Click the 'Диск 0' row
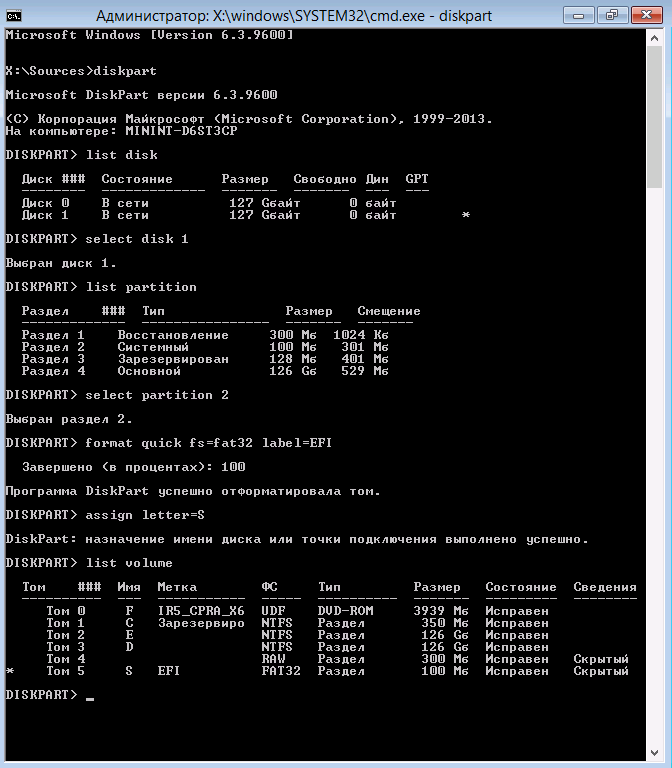The image size is (672, 768). (209, 203)
